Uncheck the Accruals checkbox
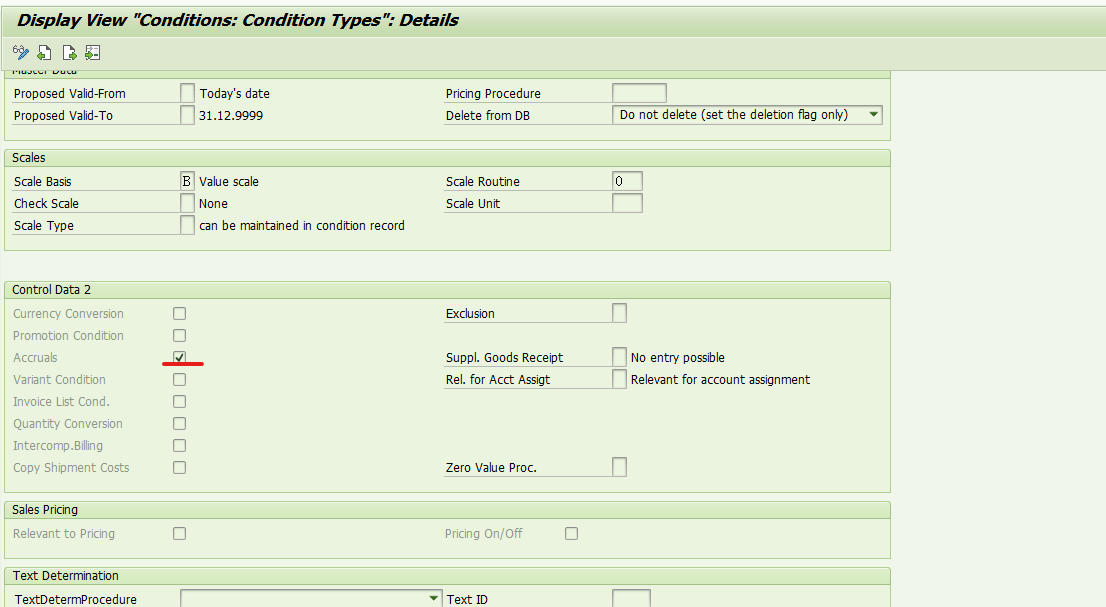The height and width of the screenshot is (607, 1106). pos(180,357)
